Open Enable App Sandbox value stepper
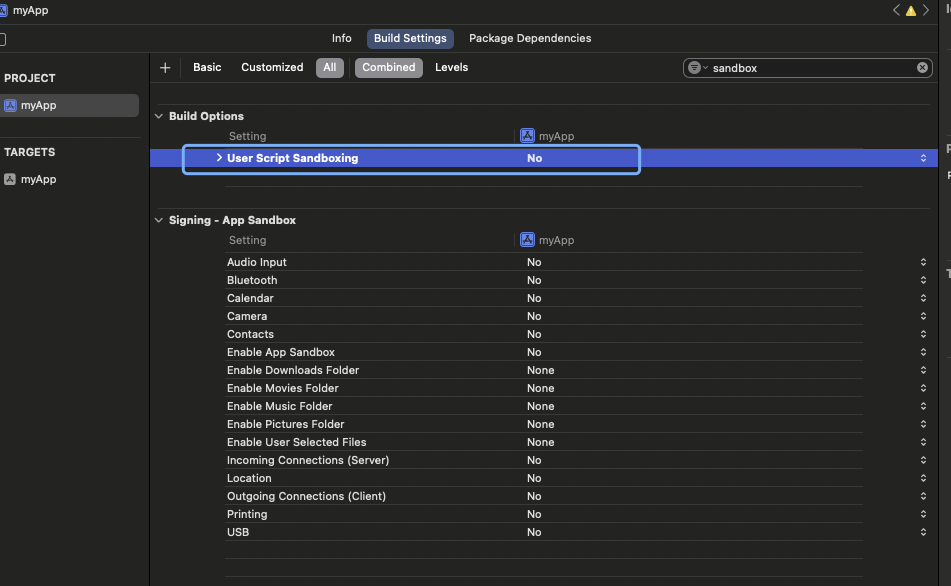Viewport: 951px width, 586px height. [923, 352]
